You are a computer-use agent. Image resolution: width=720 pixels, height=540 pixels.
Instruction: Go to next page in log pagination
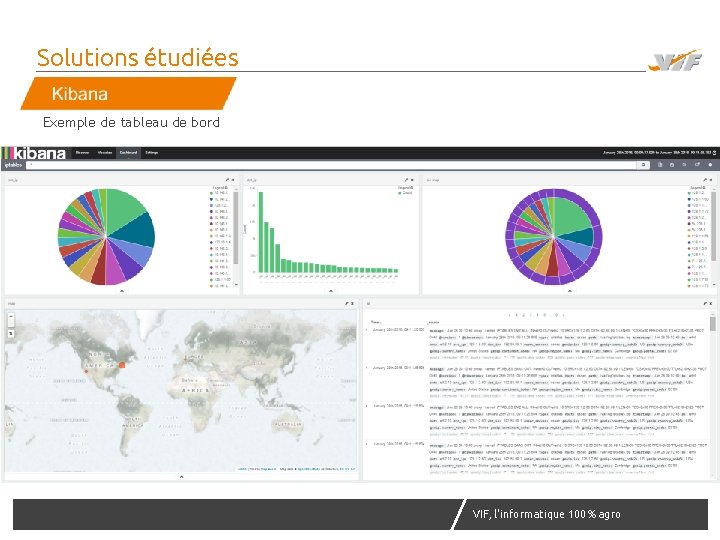click(x=563, y=315)
